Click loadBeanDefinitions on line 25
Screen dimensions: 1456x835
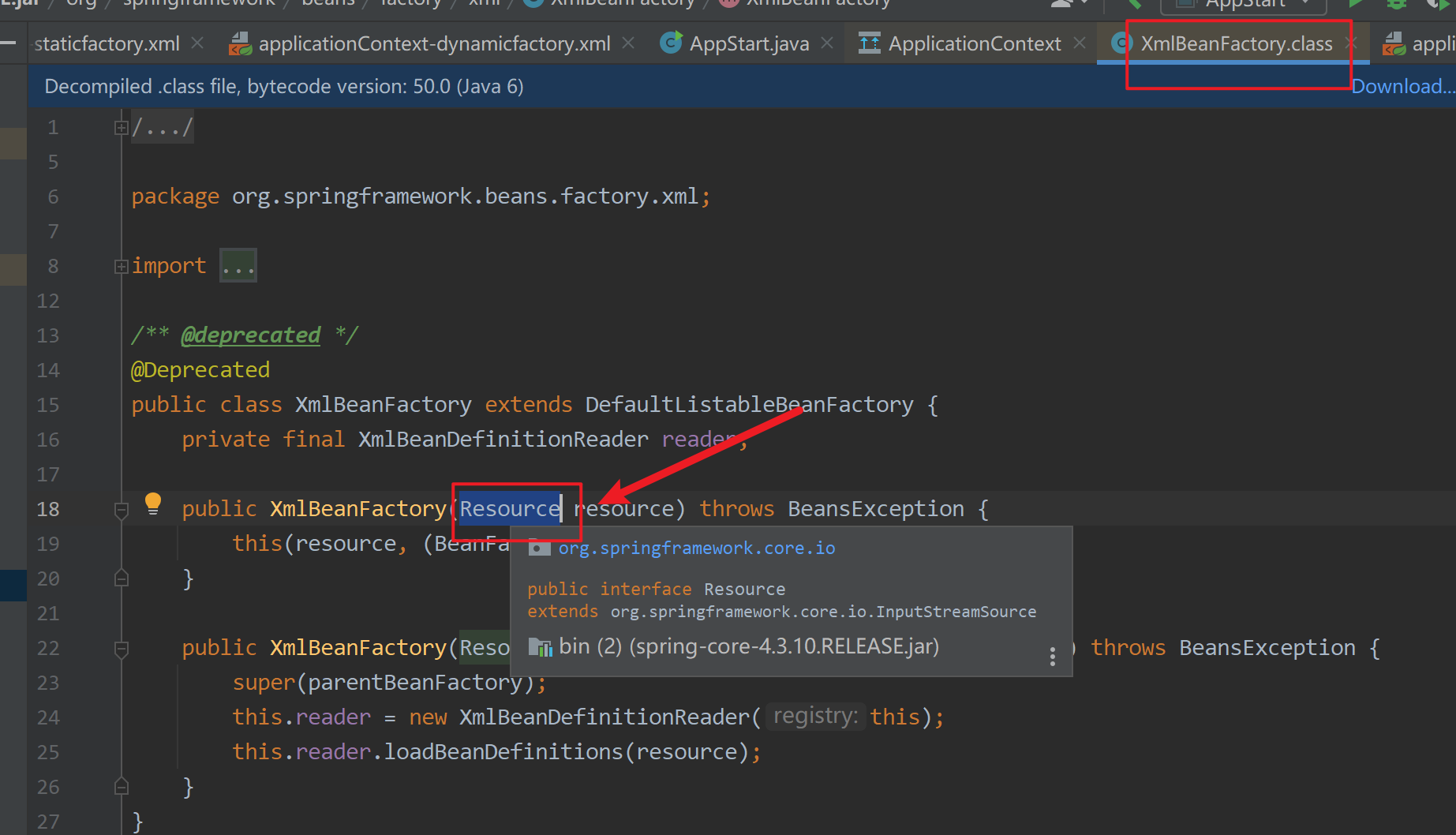coord(503,752)
